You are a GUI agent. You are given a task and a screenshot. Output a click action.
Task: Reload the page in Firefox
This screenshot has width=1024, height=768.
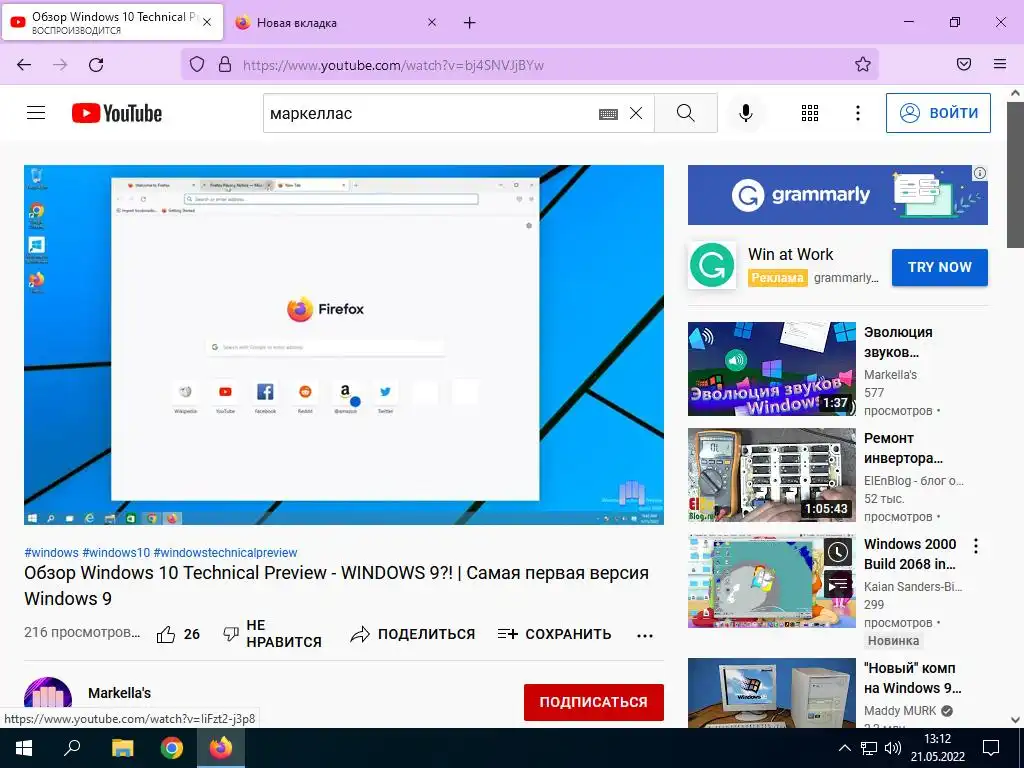96,65
